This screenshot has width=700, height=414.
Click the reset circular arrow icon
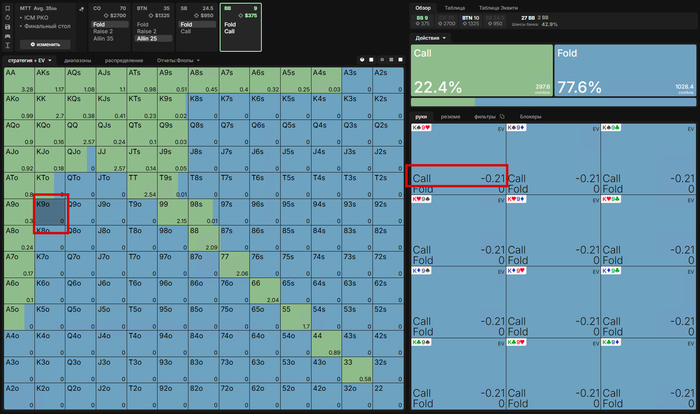point(8,17)
